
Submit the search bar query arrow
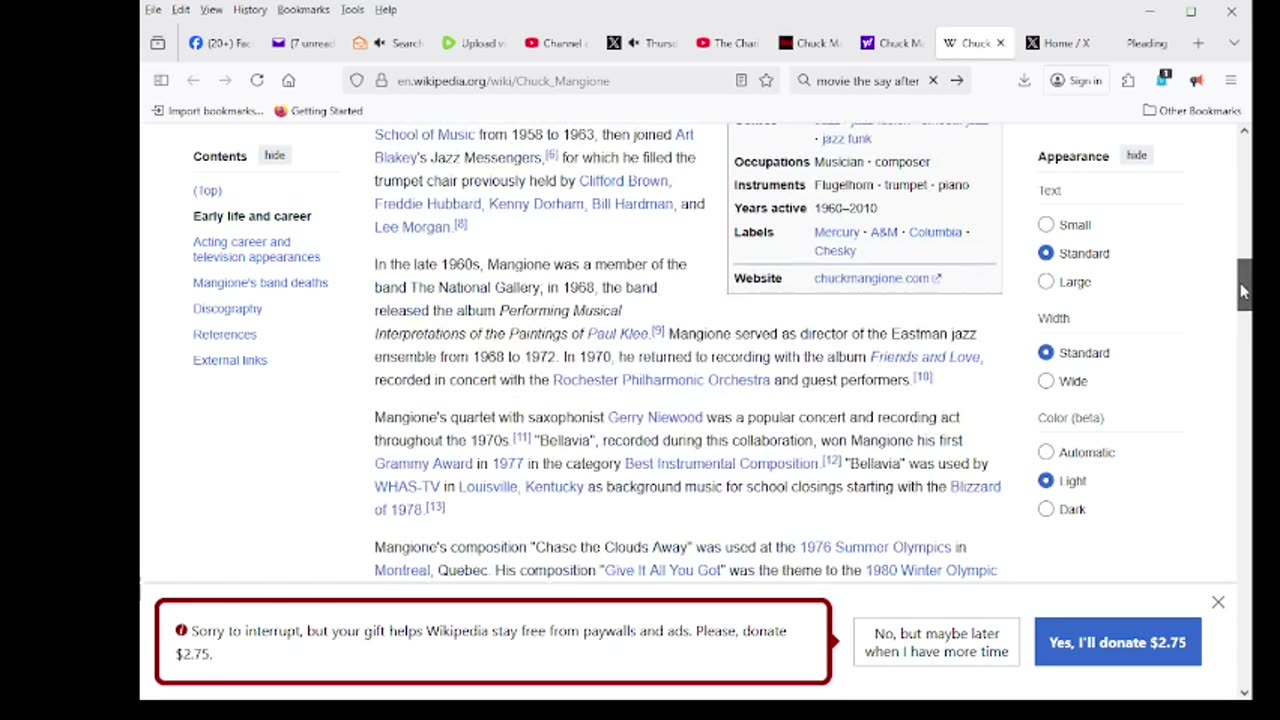click(957, 80)
